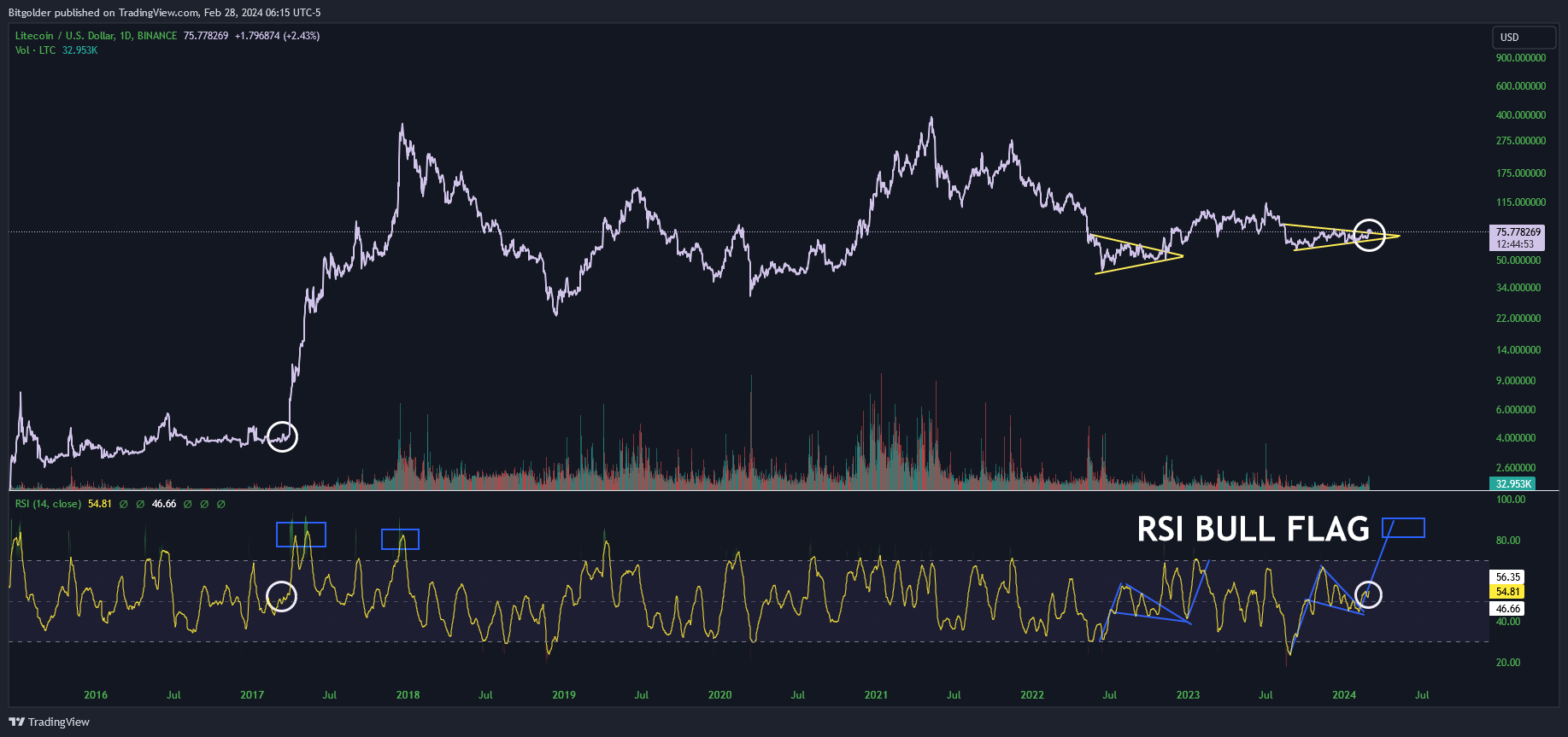Click the 2021 time axis label
This screenshot has height=737, width=1568.
(876, 695)
